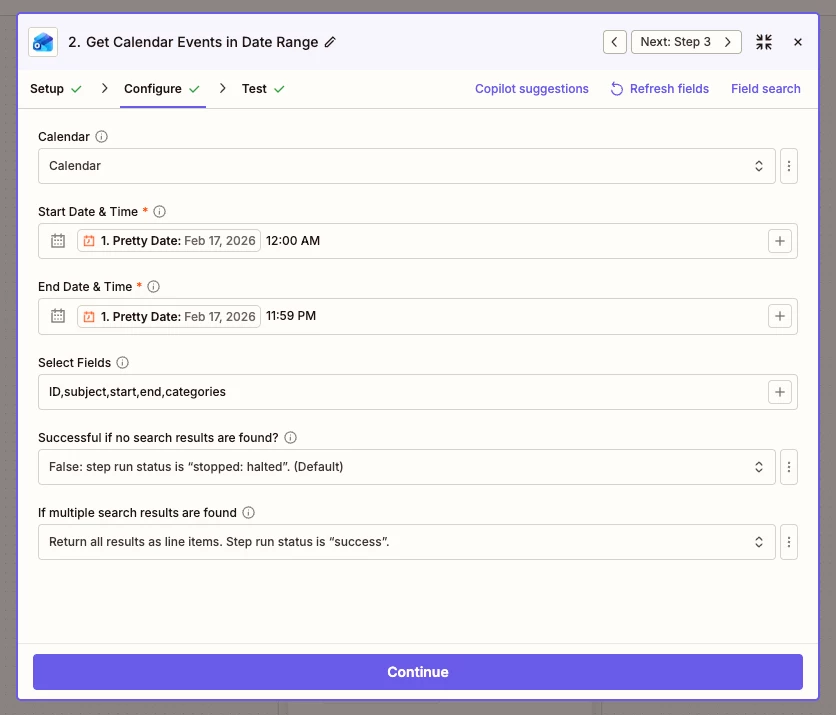Screen dimensions: 836x715
Task: Open the Setup tab
Action: click(x=56, y=89)
